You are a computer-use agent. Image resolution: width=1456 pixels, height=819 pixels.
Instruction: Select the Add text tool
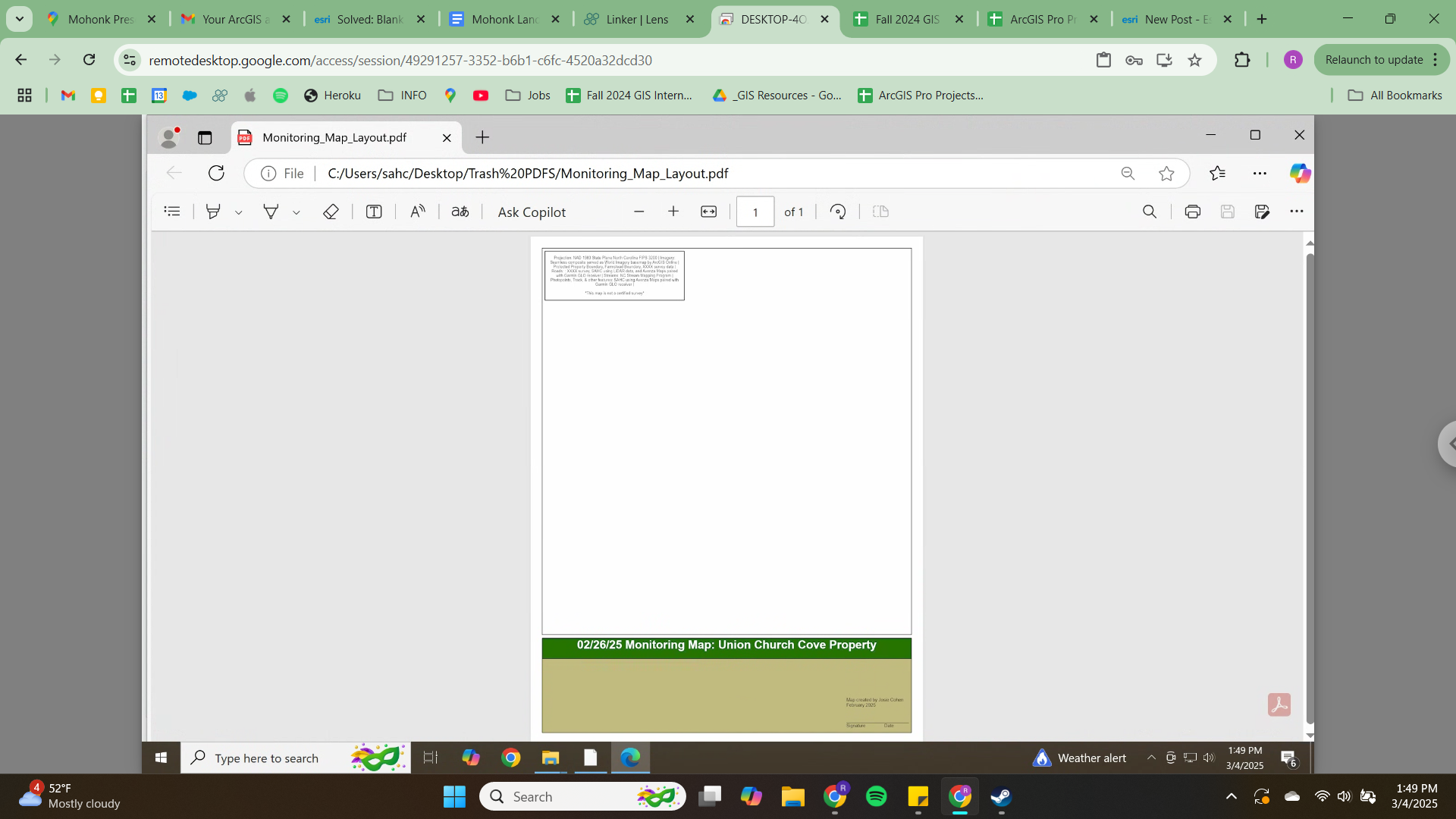pyautogui.click(x=374, y=212)
